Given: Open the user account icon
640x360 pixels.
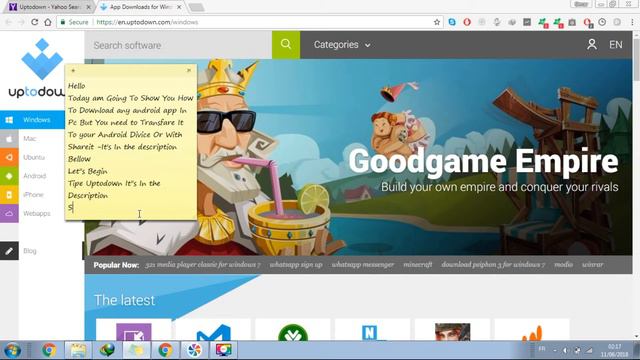Looking at the screenshot, I should pos(591,44).
